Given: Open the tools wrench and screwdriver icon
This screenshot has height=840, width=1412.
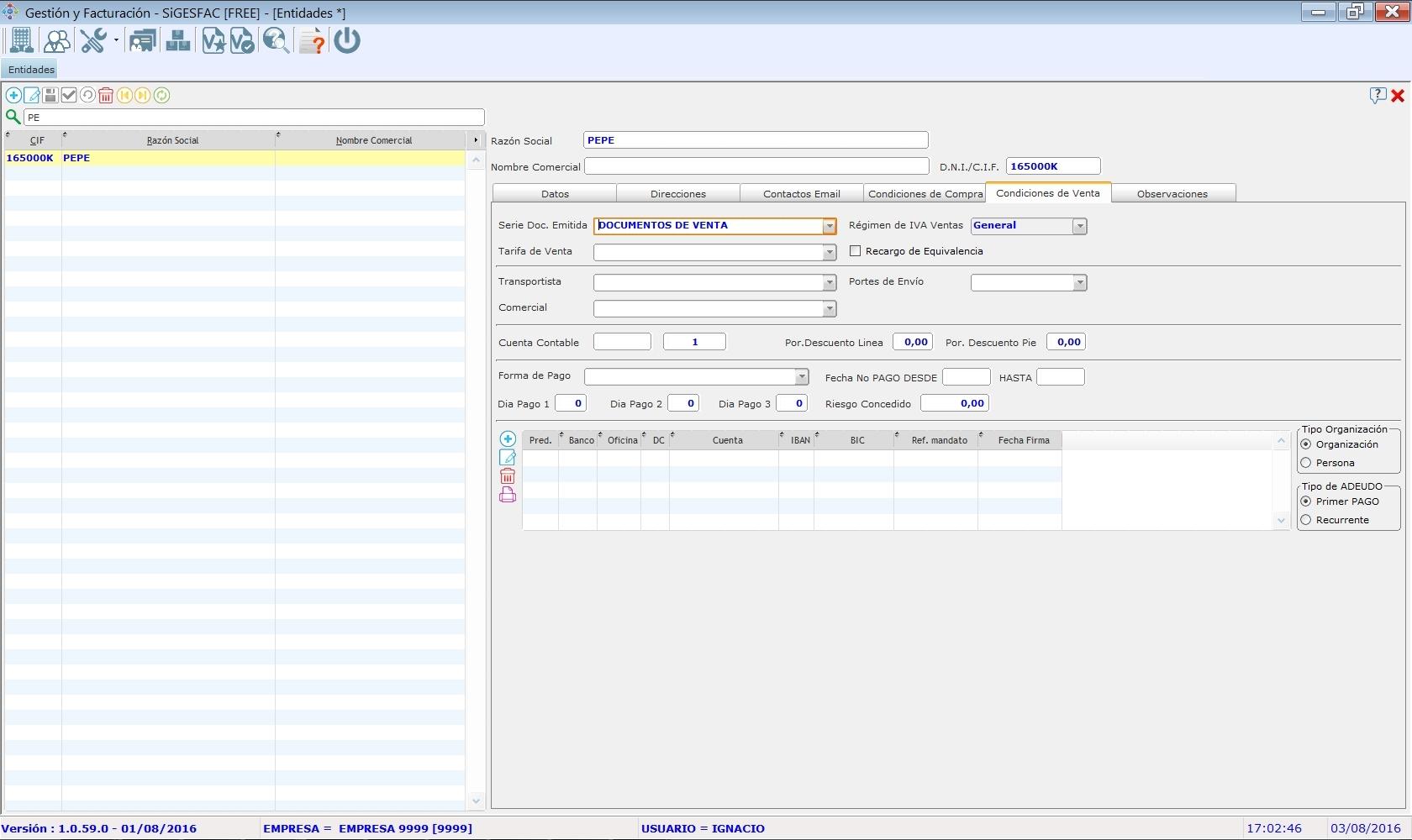Looking at the screenshot, I should 93,40.
